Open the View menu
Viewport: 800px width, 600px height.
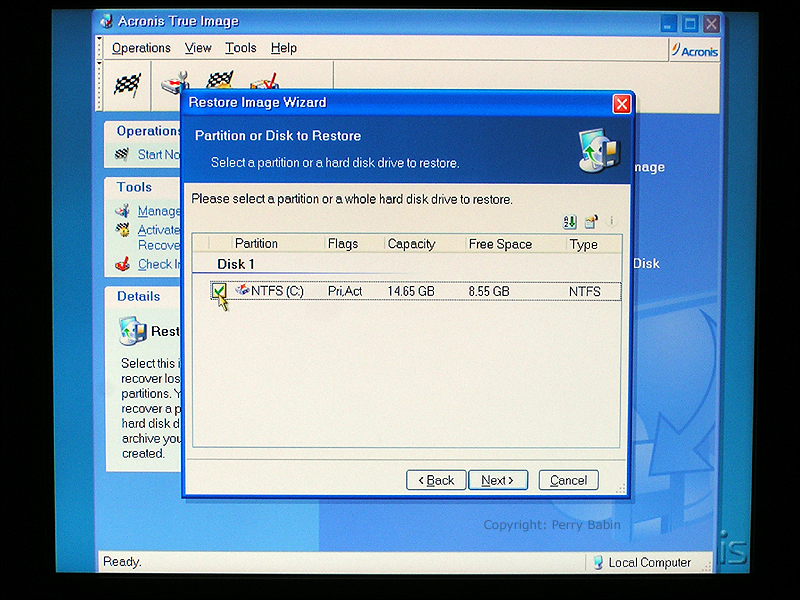(198, 48)
